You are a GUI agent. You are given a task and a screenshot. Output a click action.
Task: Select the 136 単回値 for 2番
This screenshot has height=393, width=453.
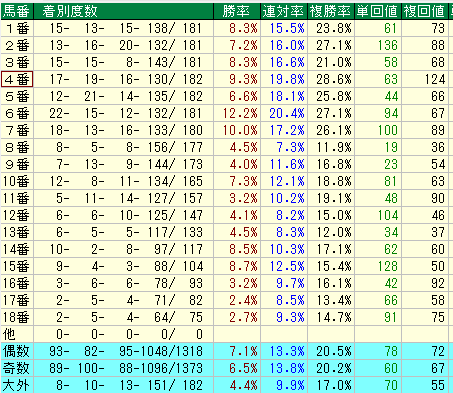pos(388,46)
